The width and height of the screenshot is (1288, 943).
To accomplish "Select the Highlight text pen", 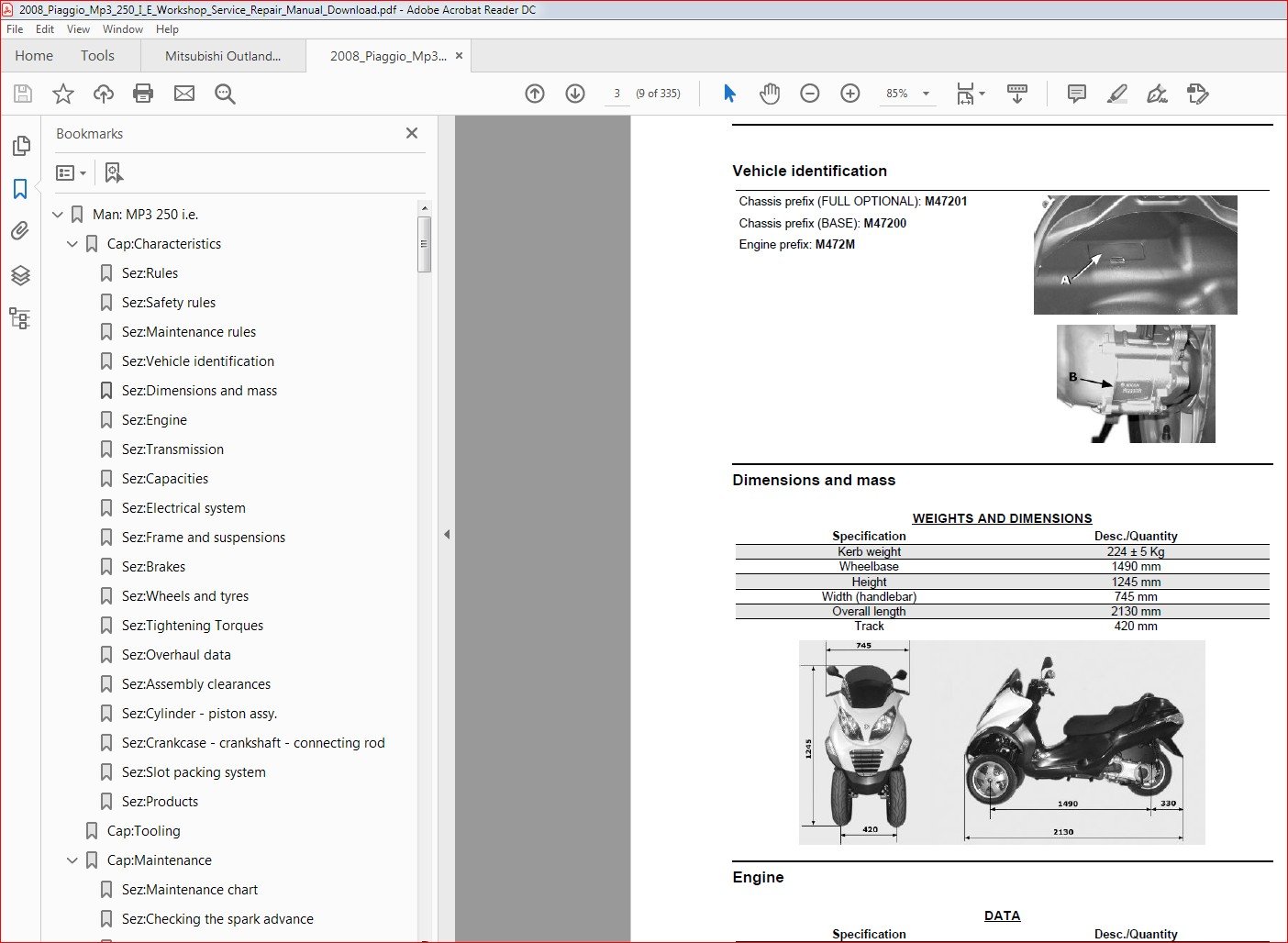I will tap(1117, 94).
